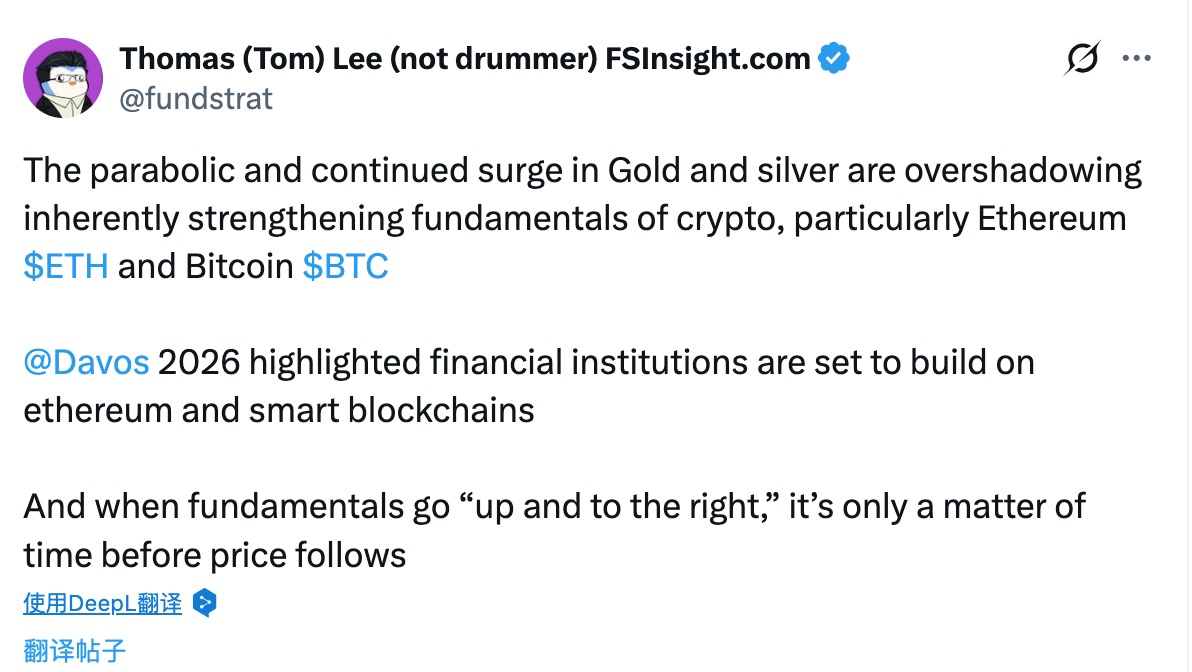1192x672 pixels.
Task: Click the text "ethereum and smart blockchains"
Action: pyautogui.click(x=279, y=410)
